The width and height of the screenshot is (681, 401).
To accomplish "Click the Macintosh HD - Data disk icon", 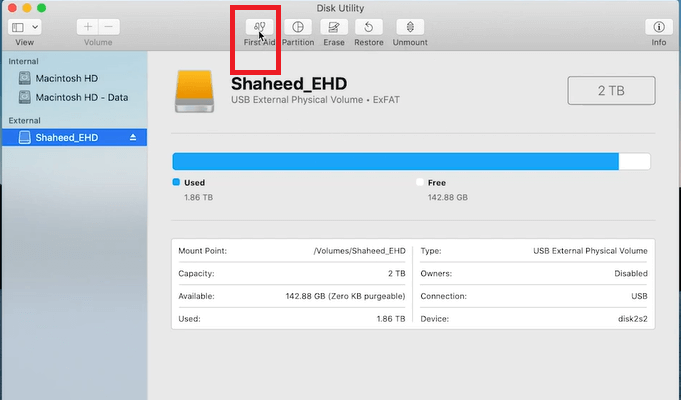I will click(25, 97).
